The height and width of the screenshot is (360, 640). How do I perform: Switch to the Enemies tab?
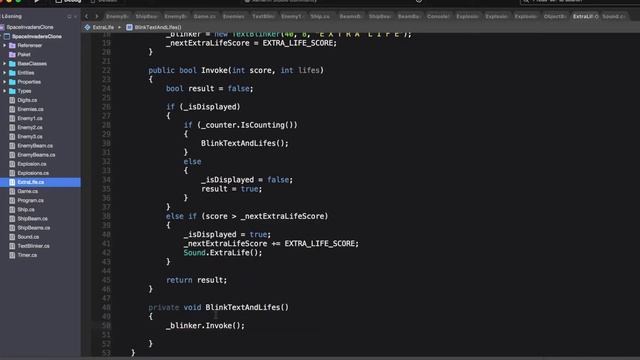pos(234,16)
